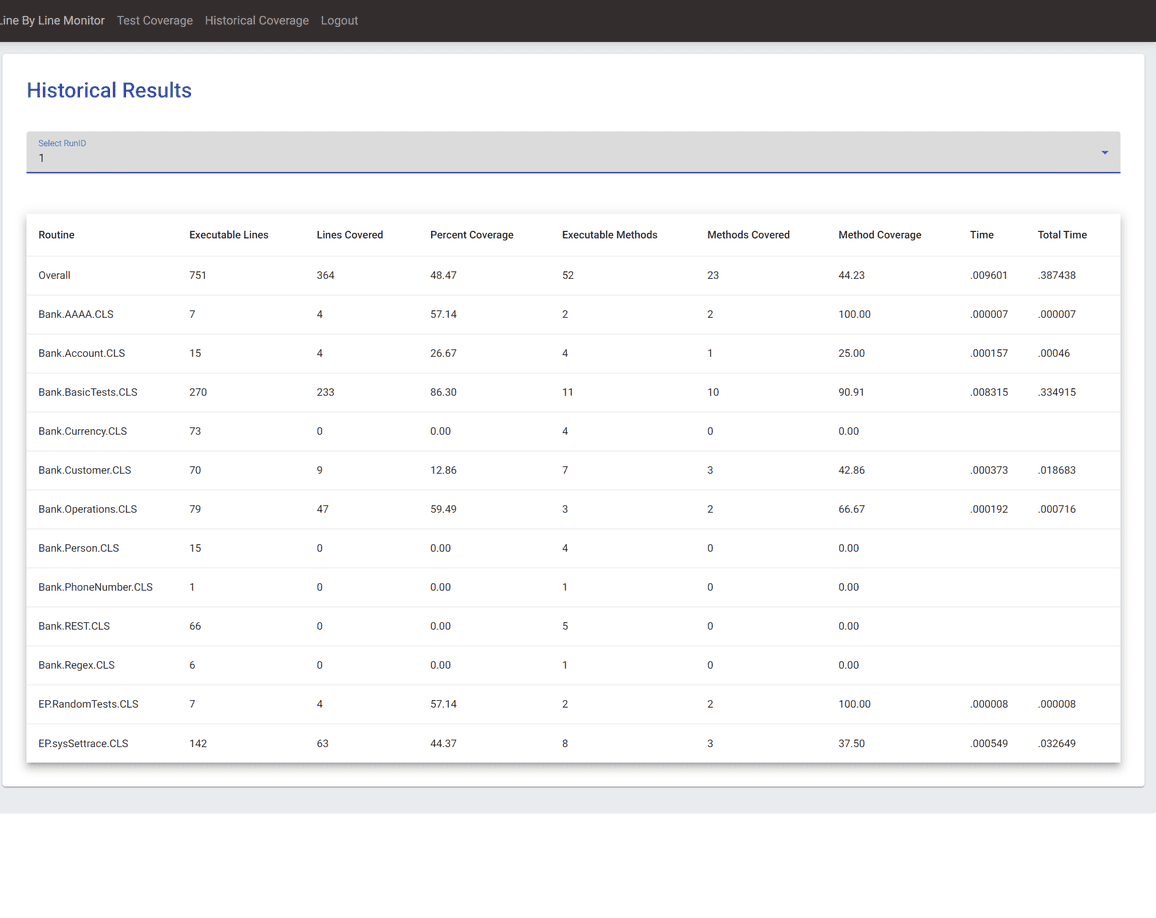Select the Bank.AAAA.CLS routine row
1156x918 pixels.
click(x=76, y=314)
